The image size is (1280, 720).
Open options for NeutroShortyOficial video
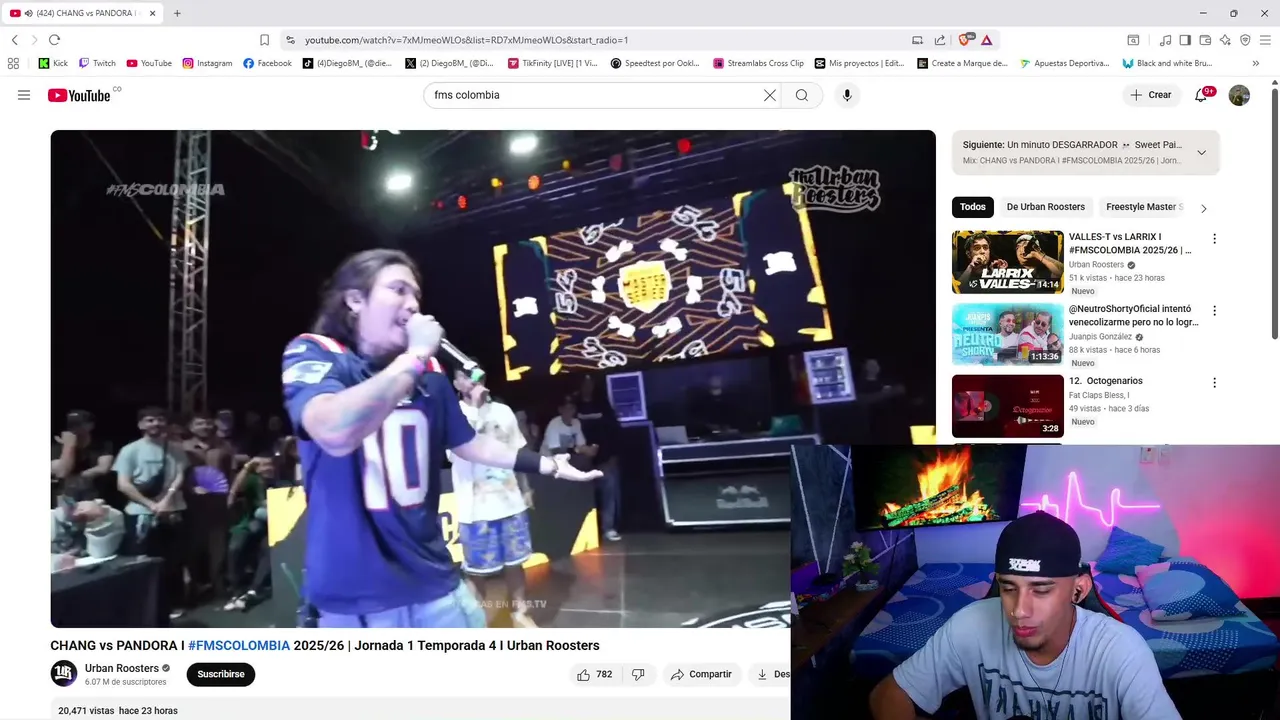pyautogui.click(x=1214, y=311)
